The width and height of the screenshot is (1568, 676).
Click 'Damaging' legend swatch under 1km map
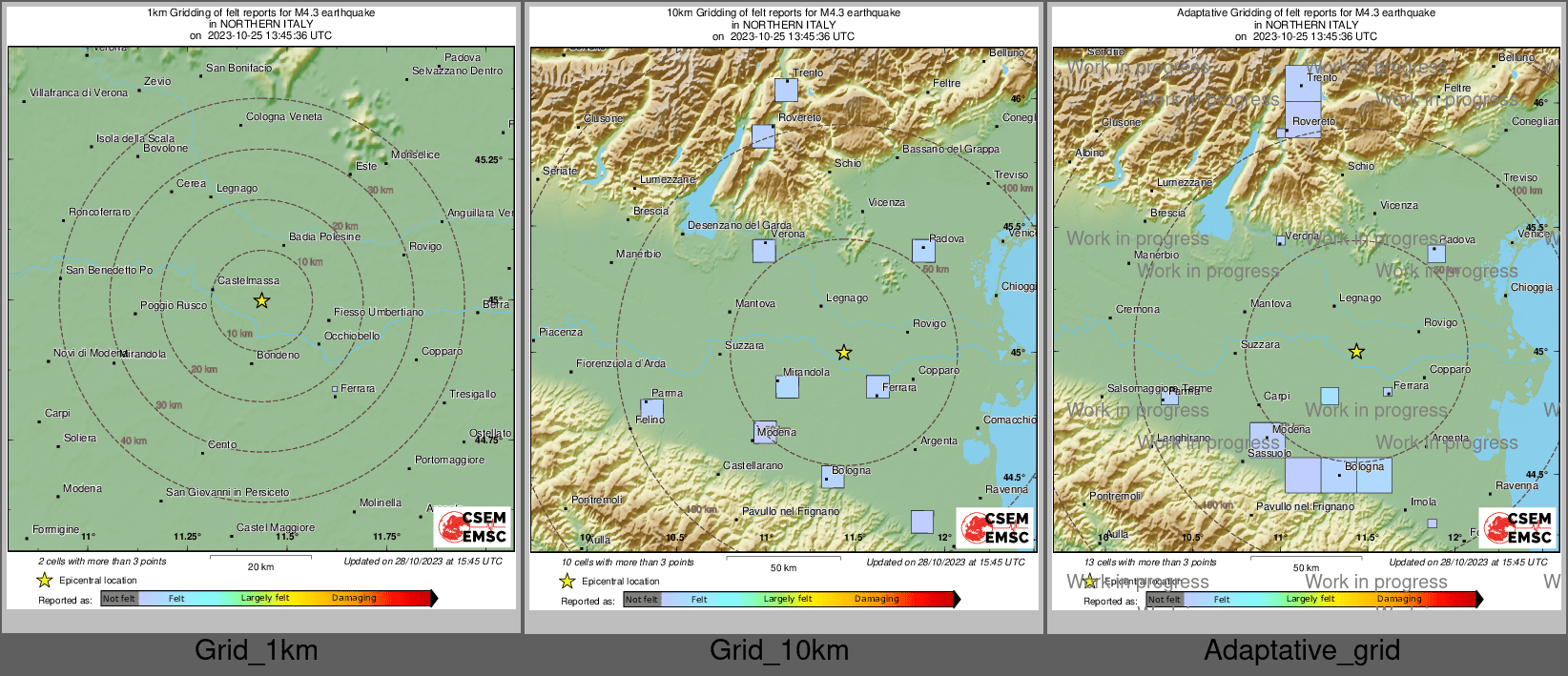[x=354, y=598]
